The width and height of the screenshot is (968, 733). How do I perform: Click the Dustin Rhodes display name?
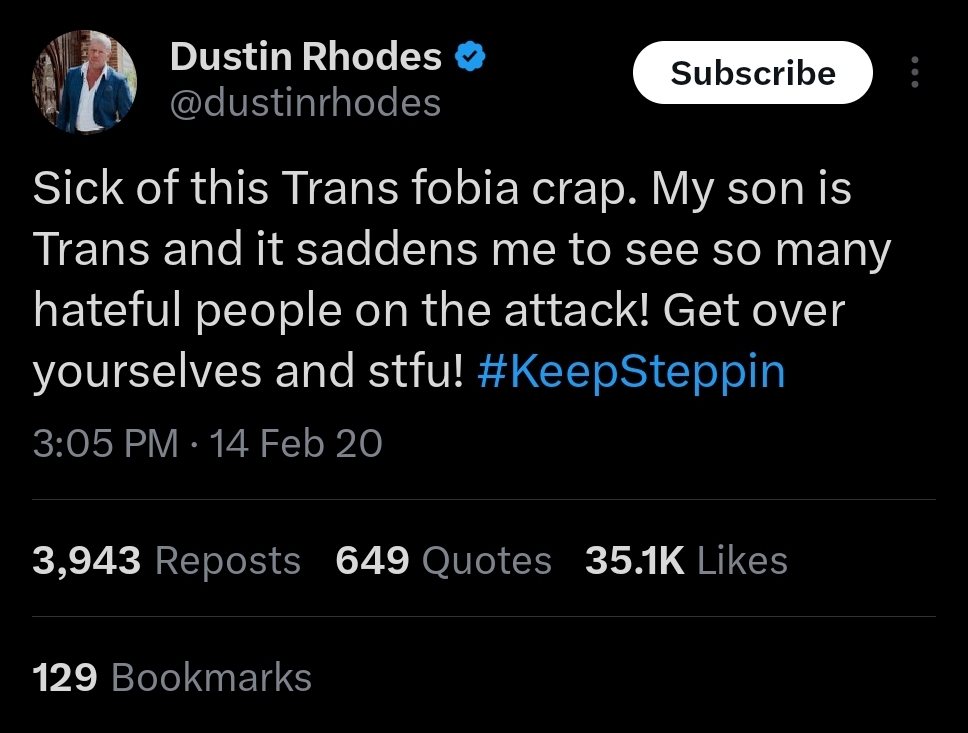tap(306, 56)
